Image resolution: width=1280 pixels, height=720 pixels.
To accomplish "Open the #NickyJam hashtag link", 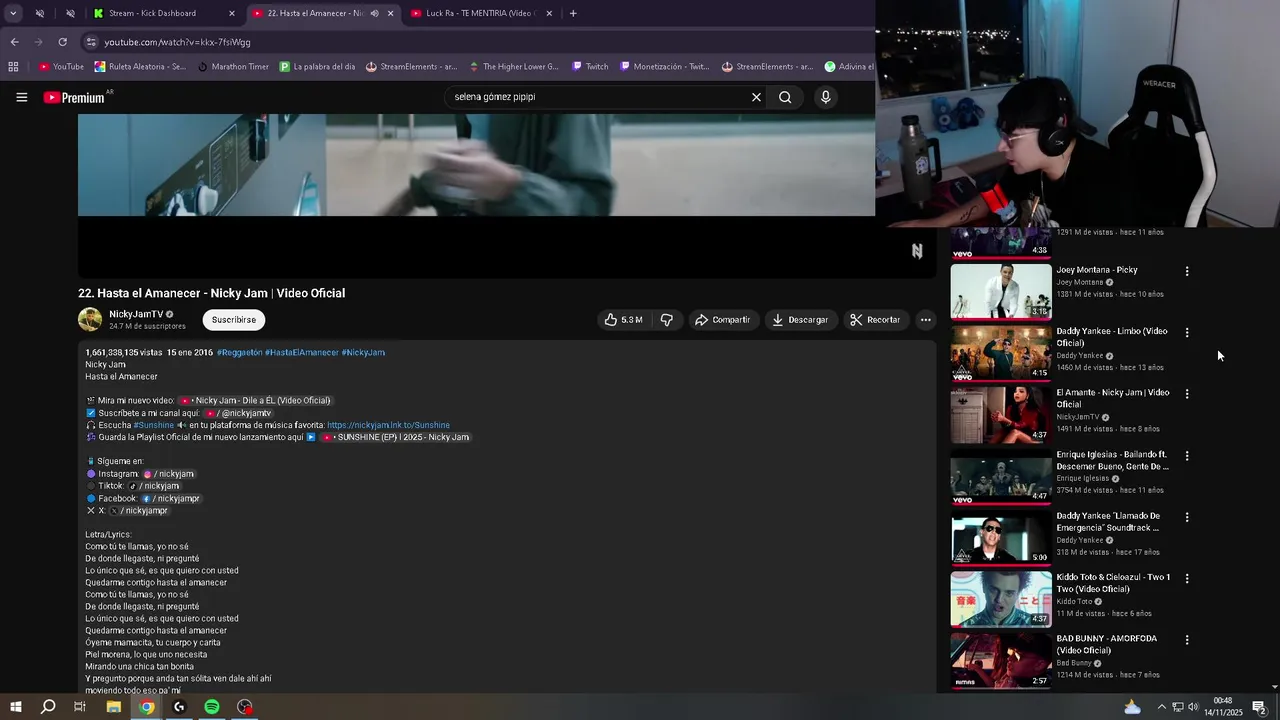I will pyautogui.click(x=363, y=353).
